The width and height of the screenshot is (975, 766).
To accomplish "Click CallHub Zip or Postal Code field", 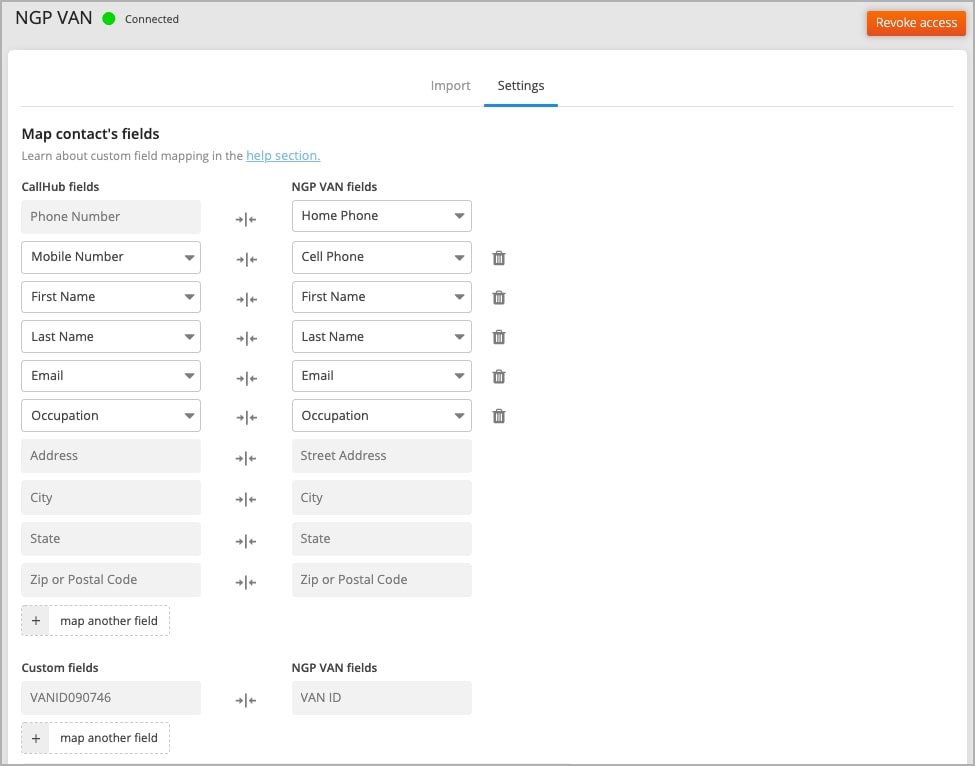I will coord(111,579).
